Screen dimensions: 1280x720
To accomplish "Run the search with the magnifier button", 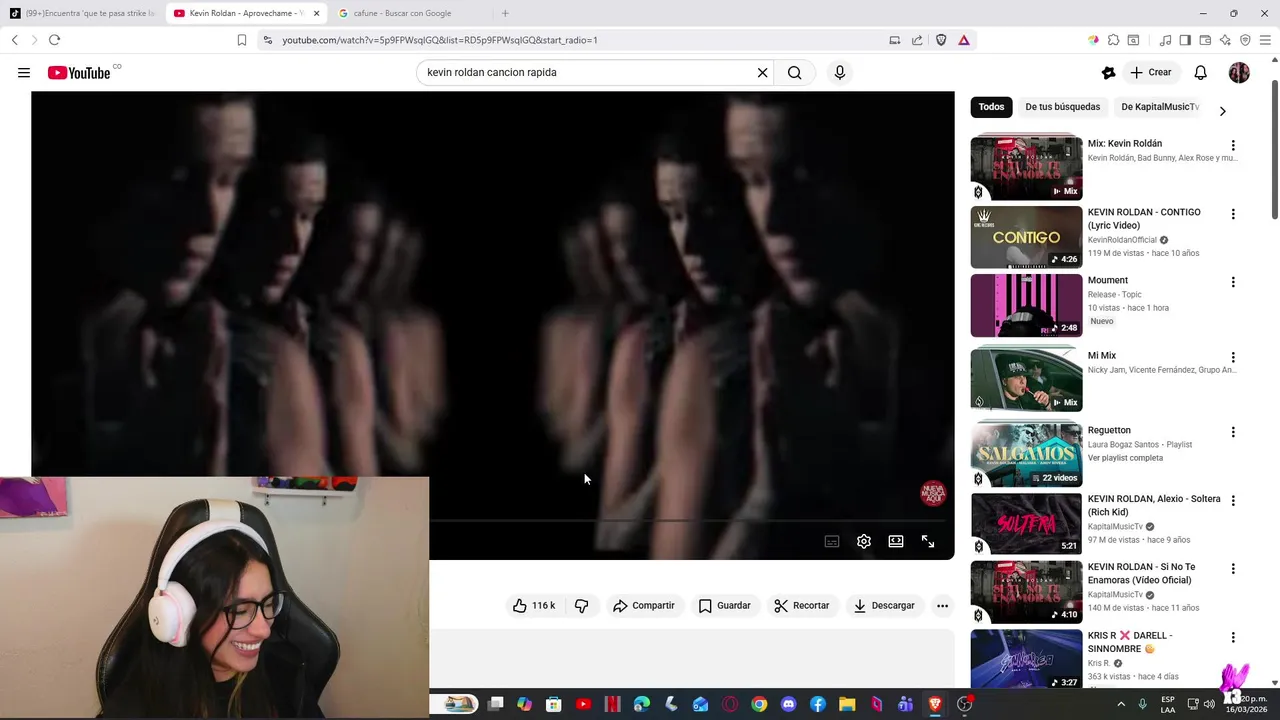I will pos(794,72).
